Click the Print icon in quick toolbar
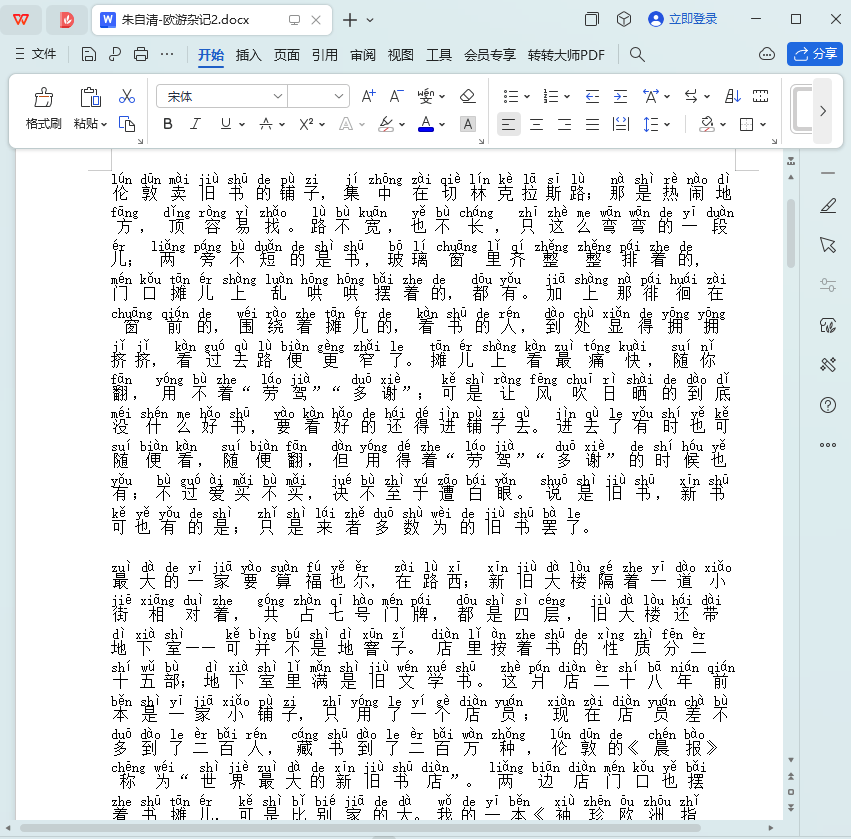Screen dimensions: 851x839 [141, 54]
